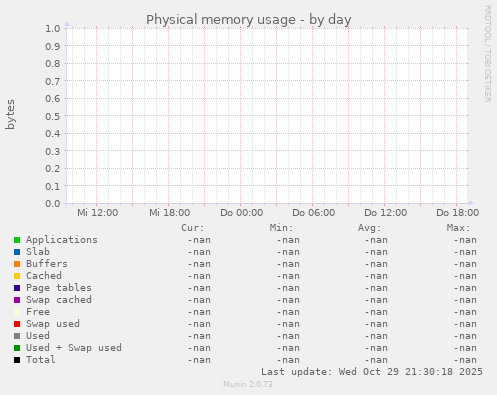The width and height of the screenshot is (497, 395).
Task: Click the yellow Cached legend swatch
Action: tap(17, 276)
